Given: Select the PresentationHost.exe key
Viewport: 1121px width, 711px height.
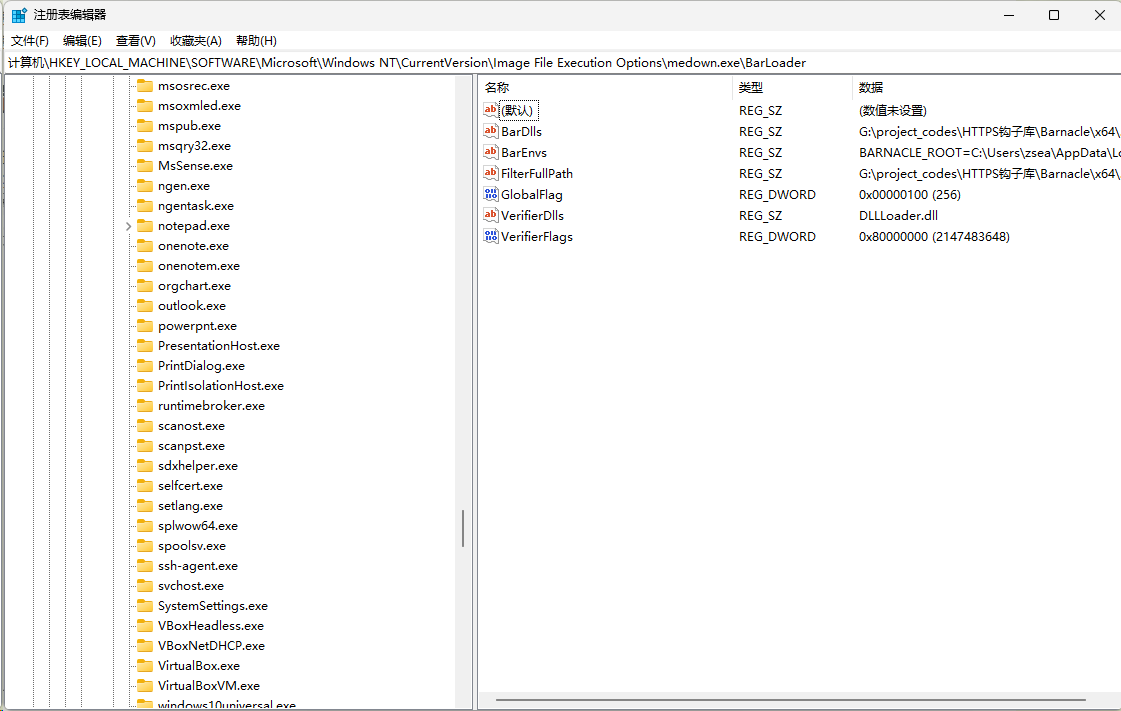Looking at the screenshot, I should [219, 346].
